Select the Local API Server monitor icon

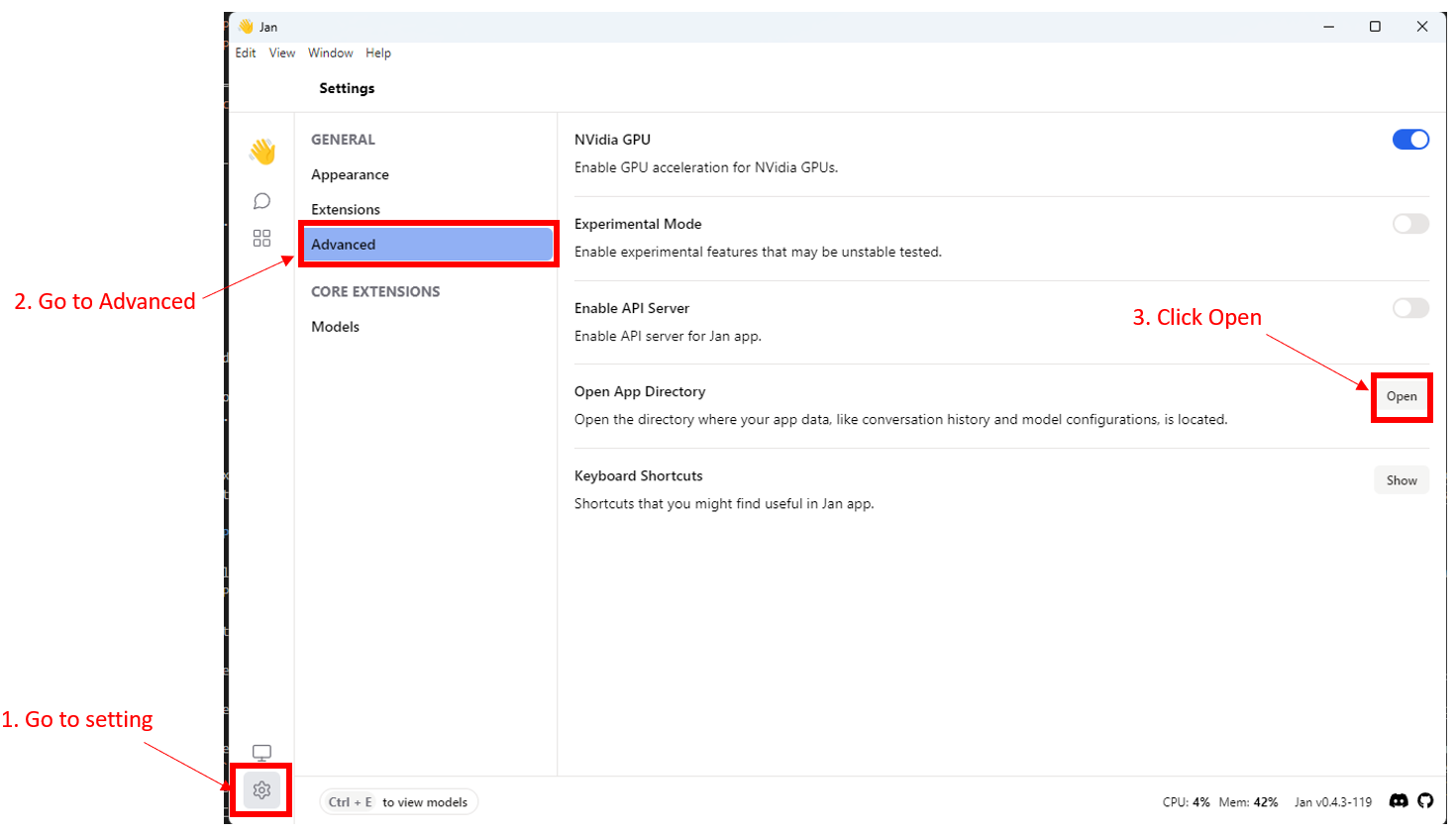tap(261, 752)
